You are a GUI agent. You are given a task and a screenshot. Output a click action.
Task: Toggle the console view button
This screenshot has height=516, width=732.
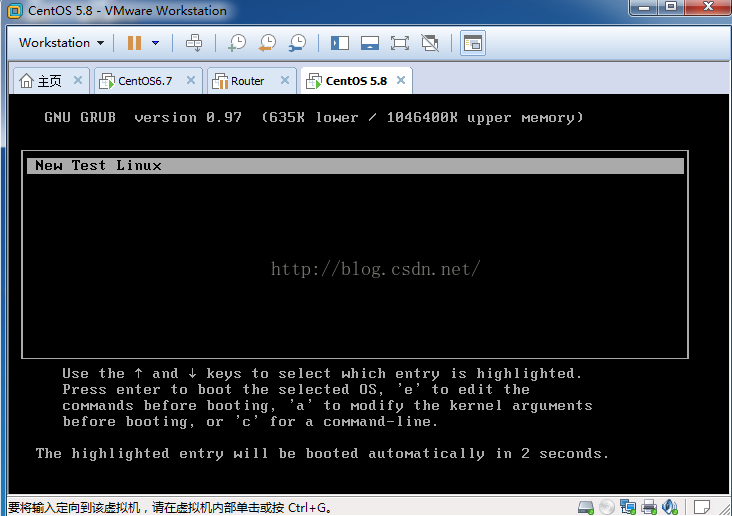click(x=473, y=43)
